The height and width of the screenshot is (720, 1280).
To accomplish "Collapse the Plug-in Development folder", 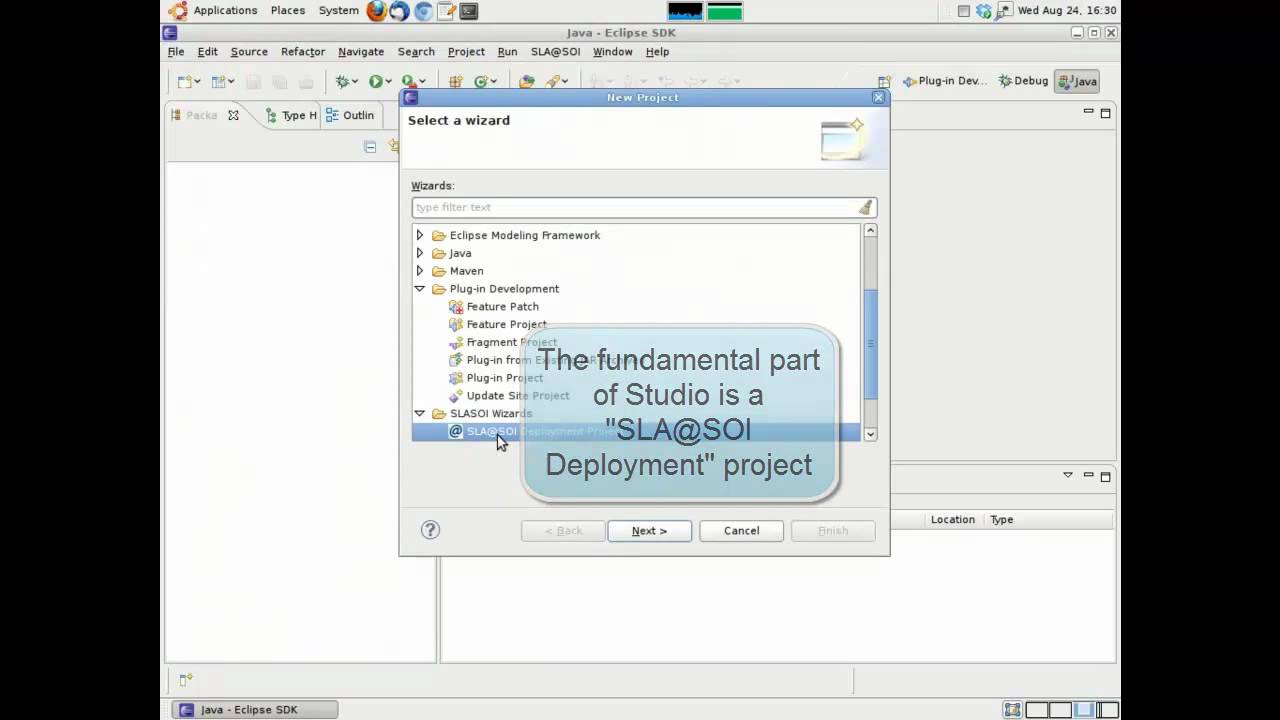I will pos(420,289).
